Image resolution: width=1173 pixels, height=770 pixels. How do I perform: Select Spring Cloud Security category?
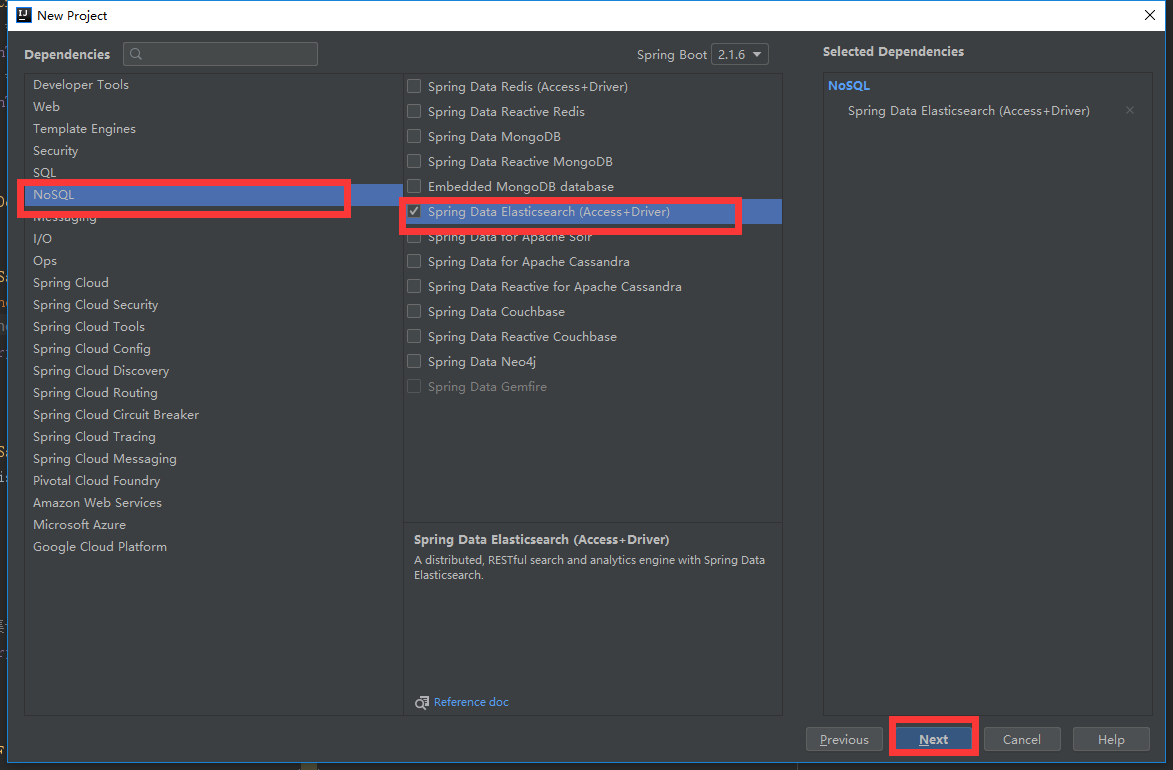tap(213, 305)
